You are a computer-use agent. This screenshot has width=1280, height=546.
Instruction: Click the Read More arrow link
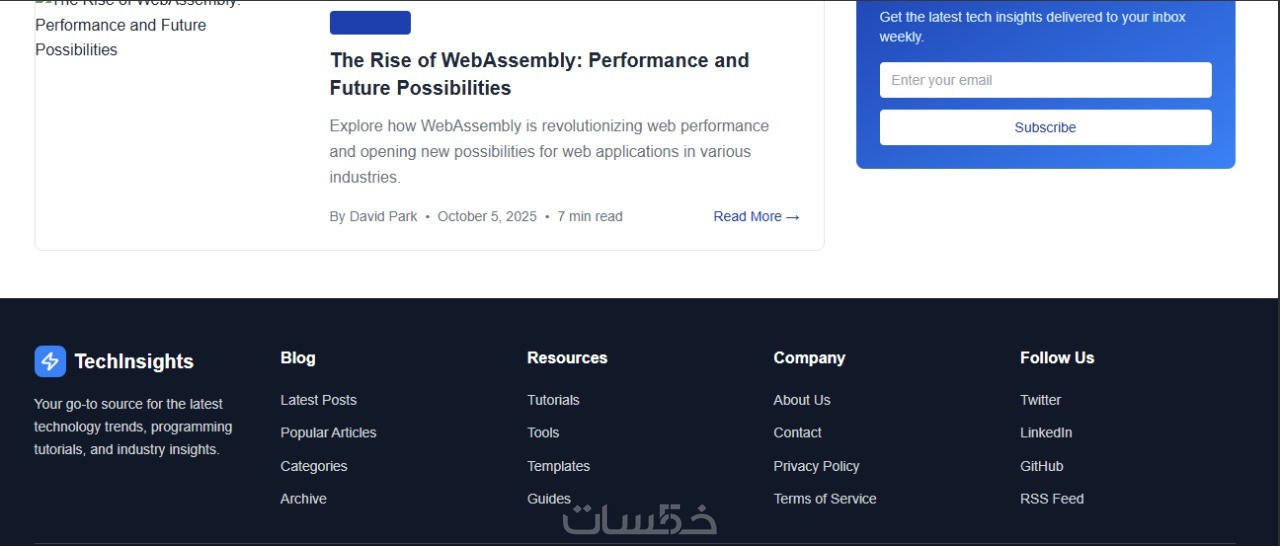click(756, 216)
